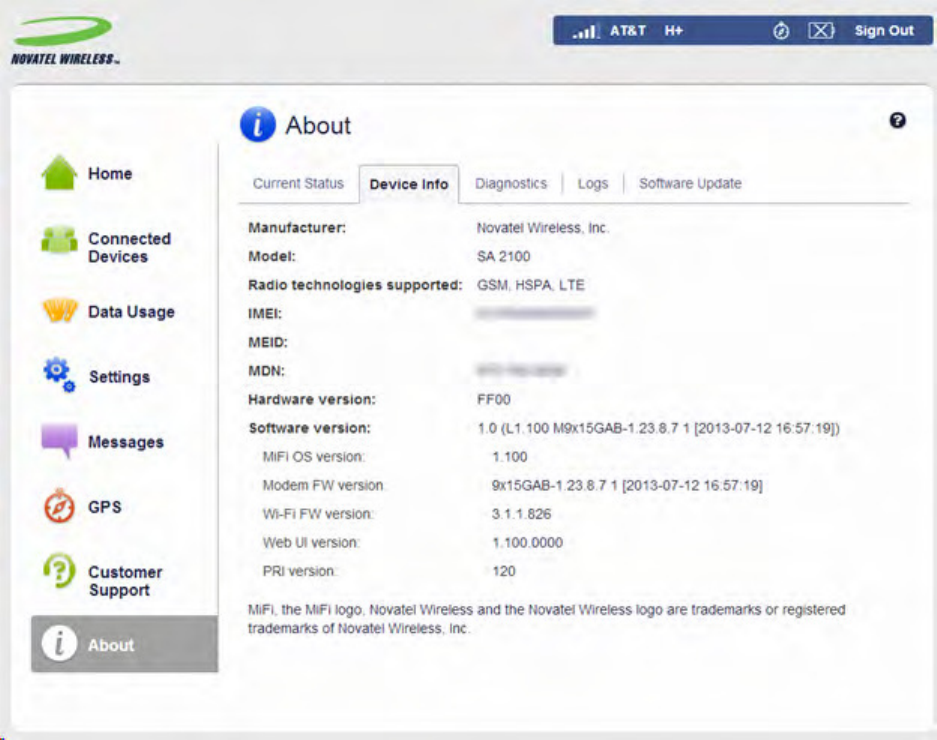The width and height of the screenshot is (937, 740).
Task: Click the full software version string
Action: coord(659,428)
